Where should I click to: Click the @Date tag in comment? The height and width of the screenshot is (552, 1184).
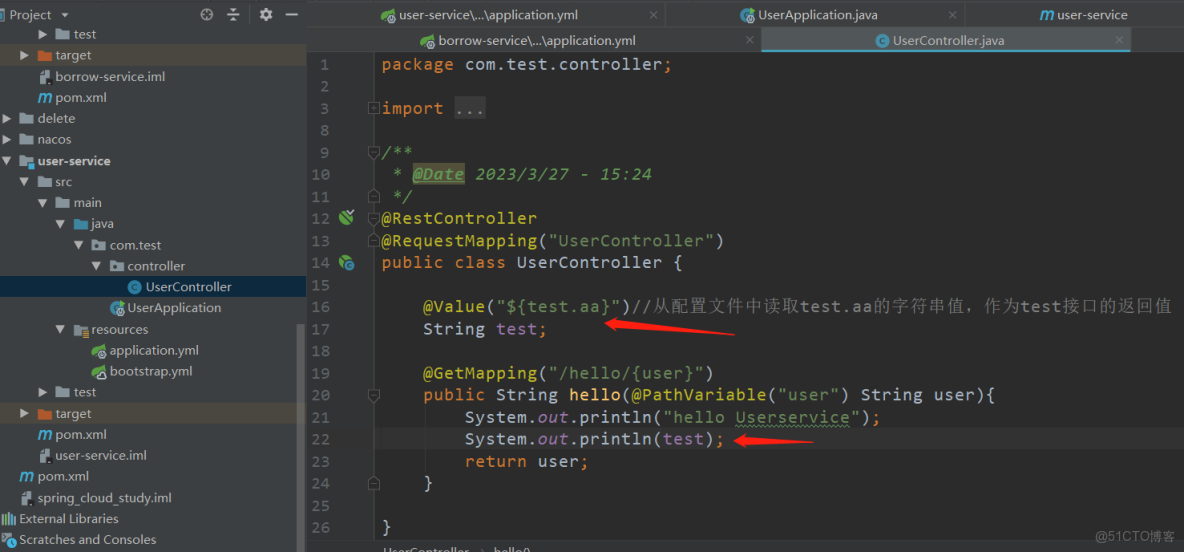tap(438, 174)
